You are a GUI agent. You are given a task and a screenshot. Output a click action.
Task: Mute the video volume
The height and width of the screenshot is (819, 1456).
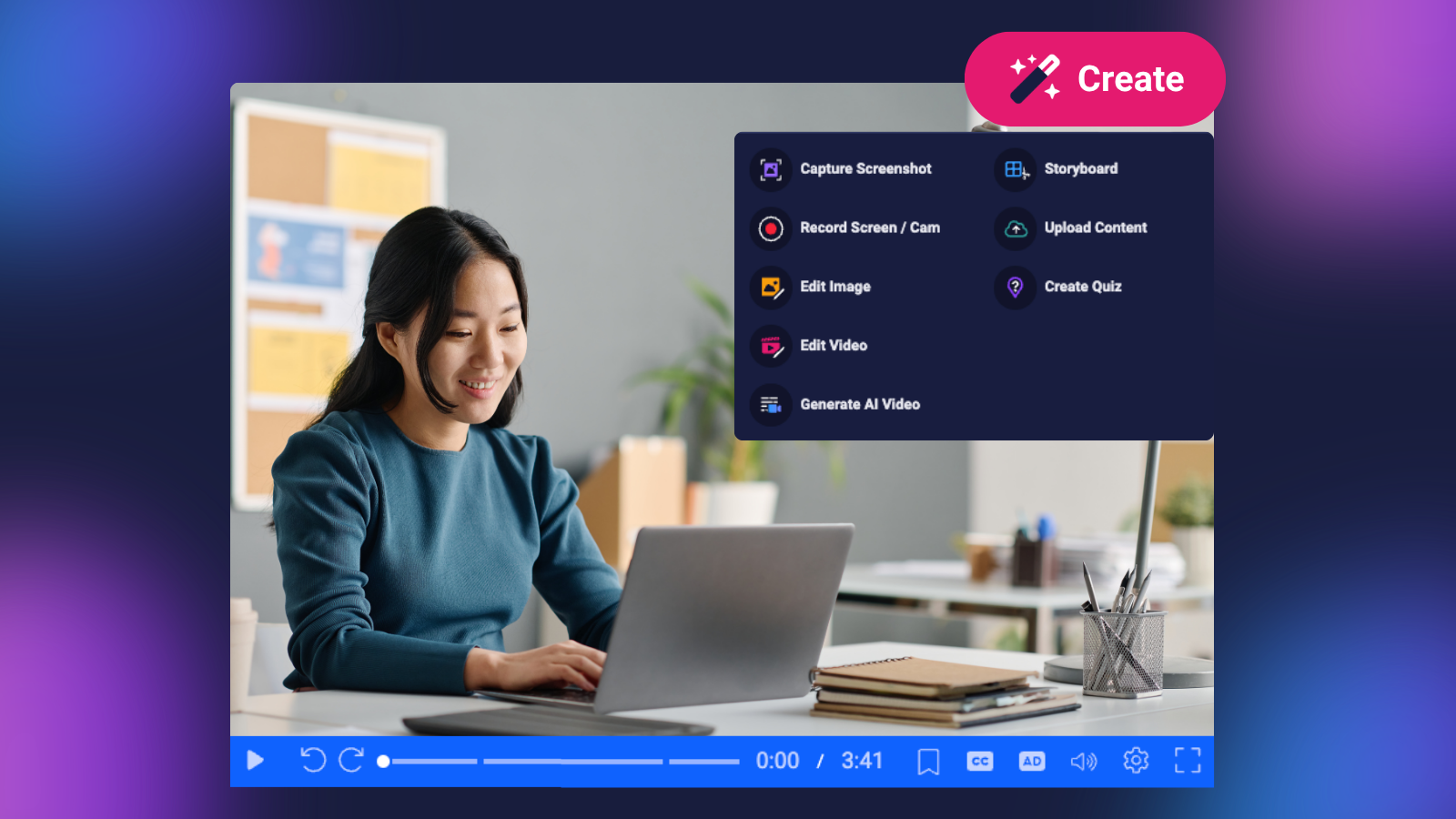(x=1084, y=761)
